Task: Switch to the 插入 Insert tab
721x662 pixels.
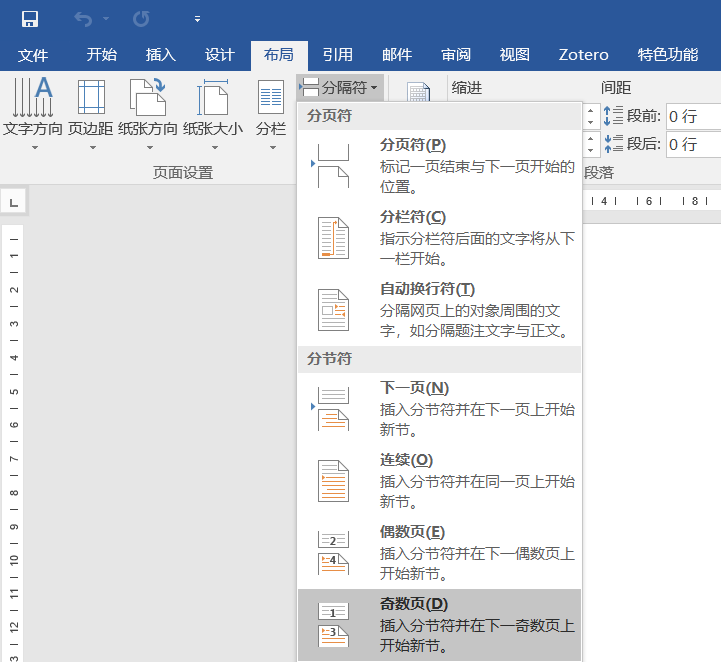Action: coord(160,55)
